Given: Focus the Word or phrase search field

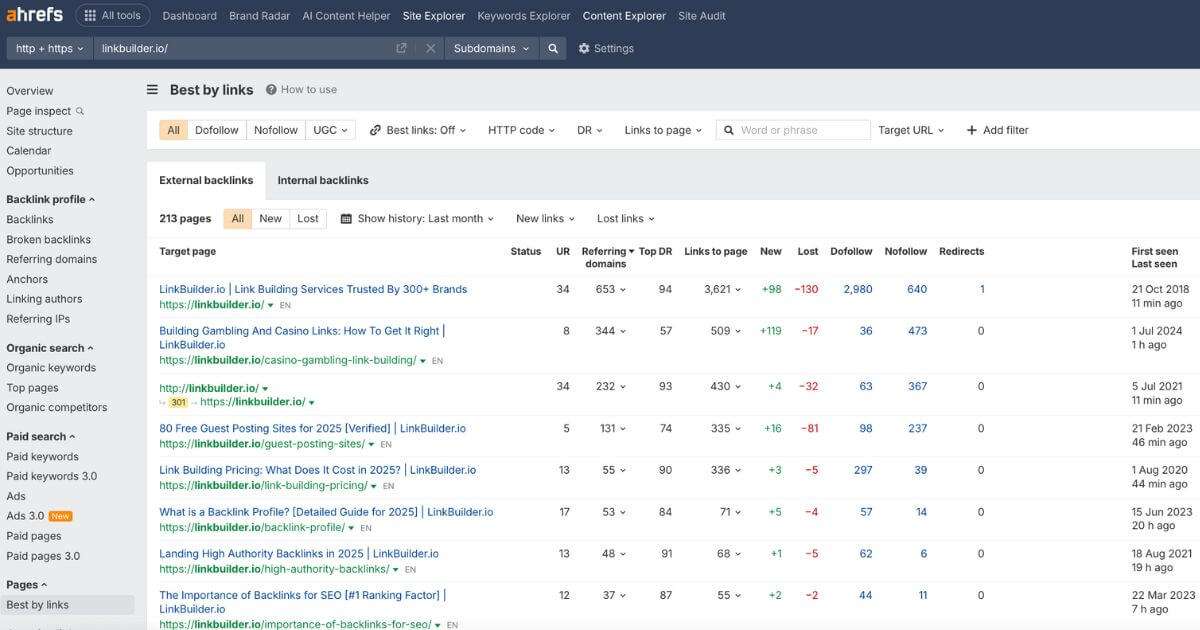Looking at the screenshot, I should [x=793, y=130].
